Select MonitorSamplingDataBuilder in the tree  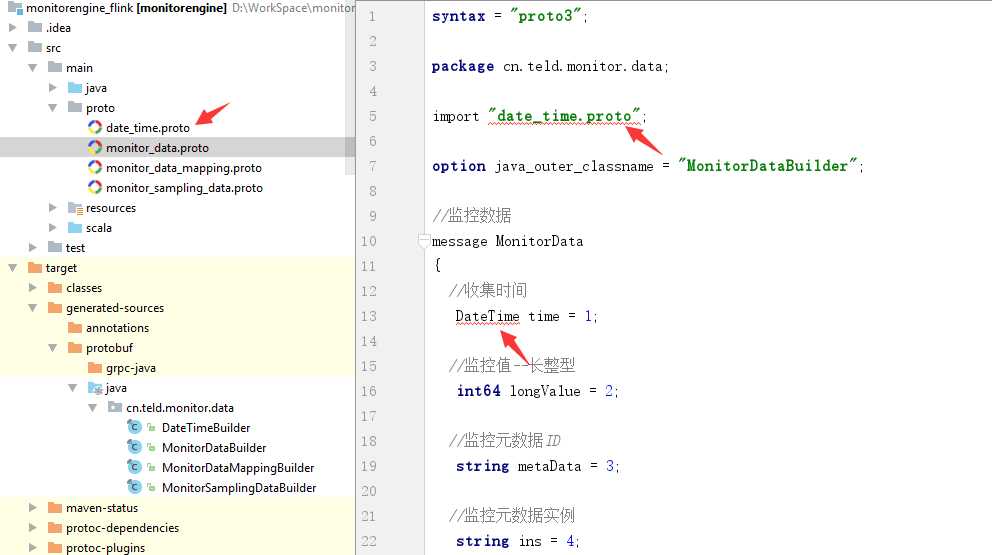click(x=239, y=488)
